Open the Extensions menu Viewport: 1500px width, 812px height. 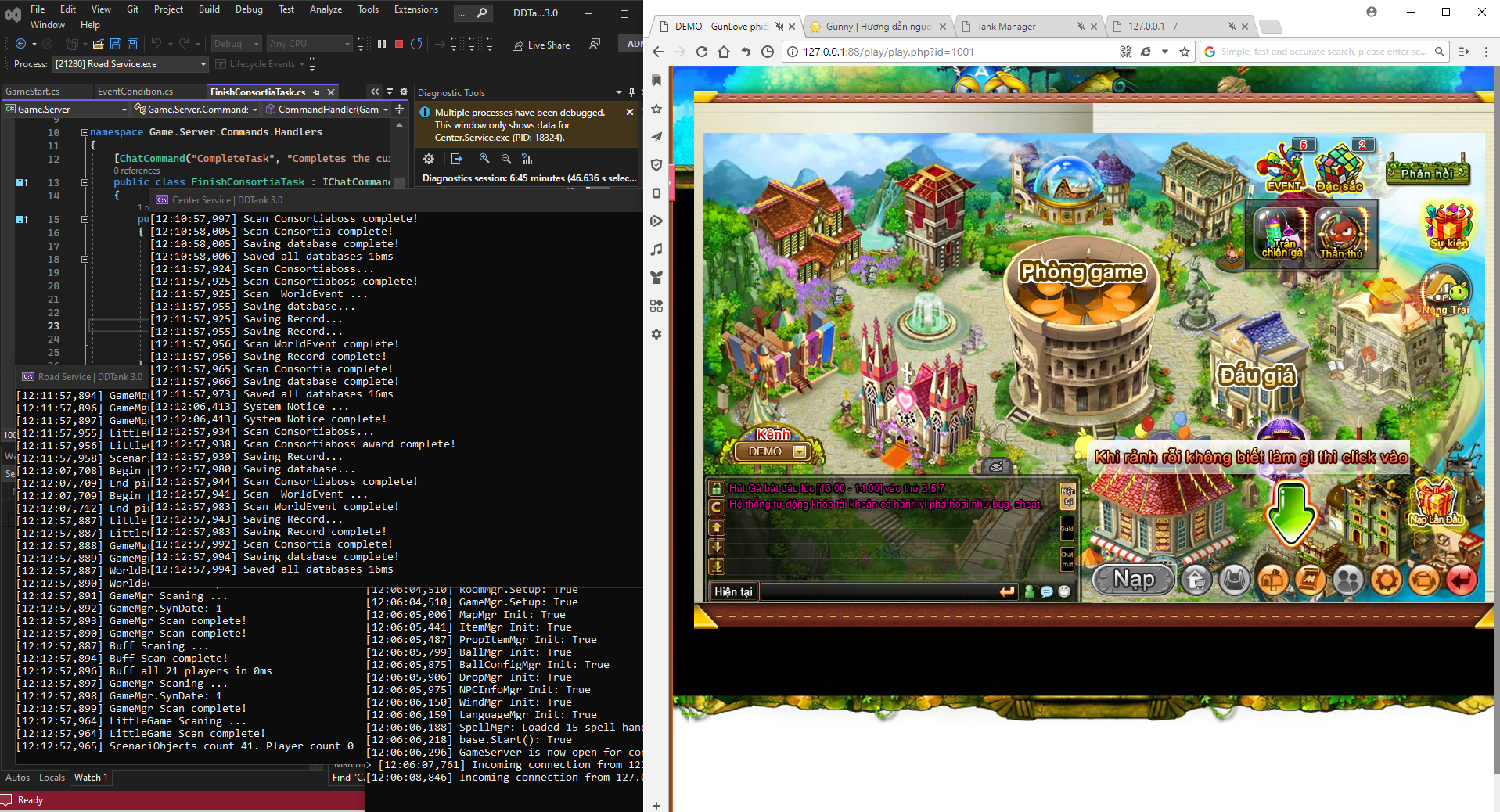tap(416, 9)
